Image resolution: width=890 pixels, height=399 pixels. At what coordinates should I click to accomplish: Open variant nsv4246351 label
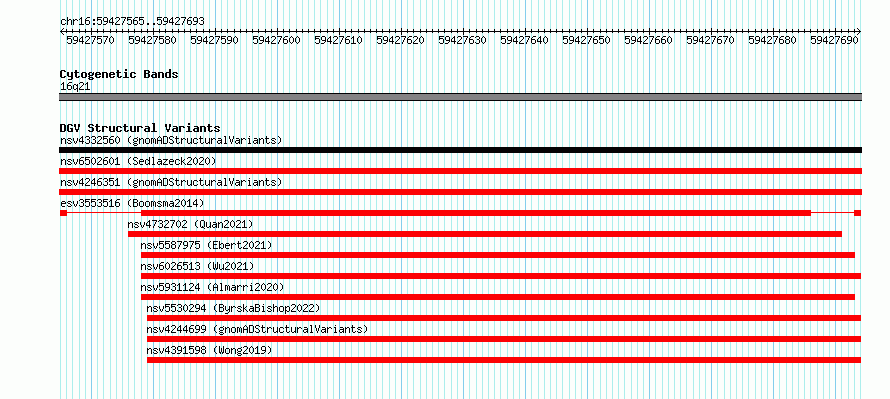171,182
